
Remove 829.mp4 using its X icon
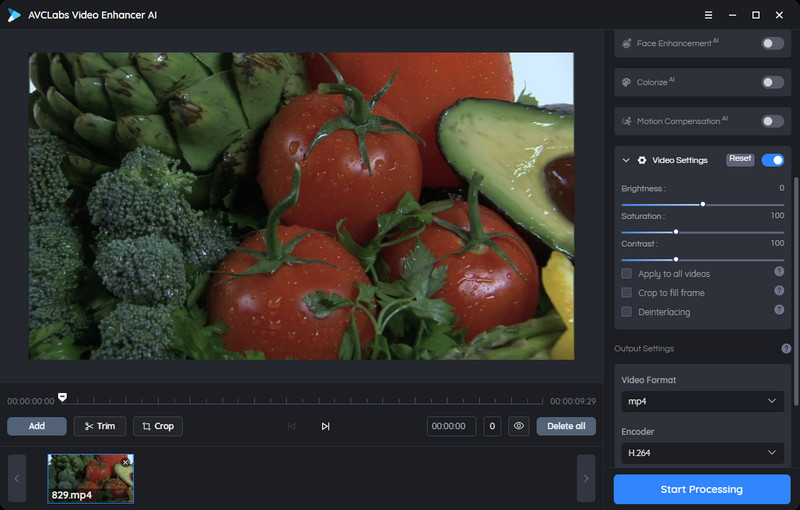(x=126, y=462)
